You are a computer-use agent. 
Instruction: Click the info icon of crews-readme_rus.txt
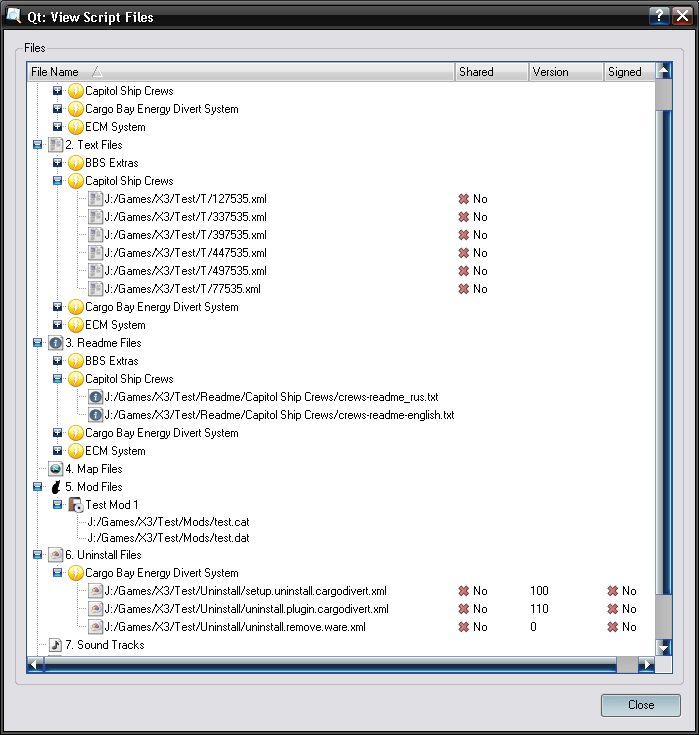click(x=95, y=397)
